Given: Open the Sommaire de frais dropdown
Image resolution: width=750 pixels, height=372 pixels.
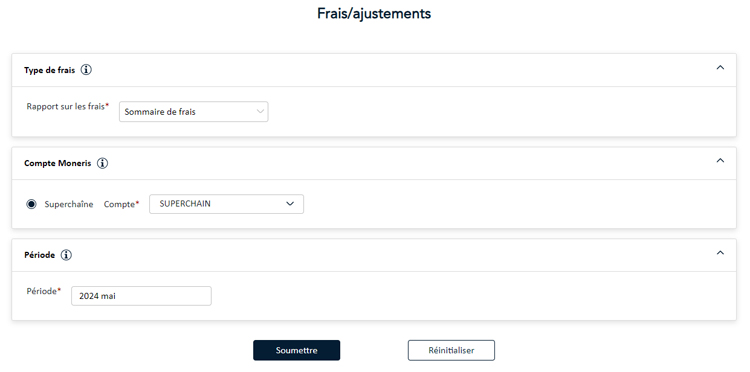Looking at the screenshot, I should (x=194, y=111).
